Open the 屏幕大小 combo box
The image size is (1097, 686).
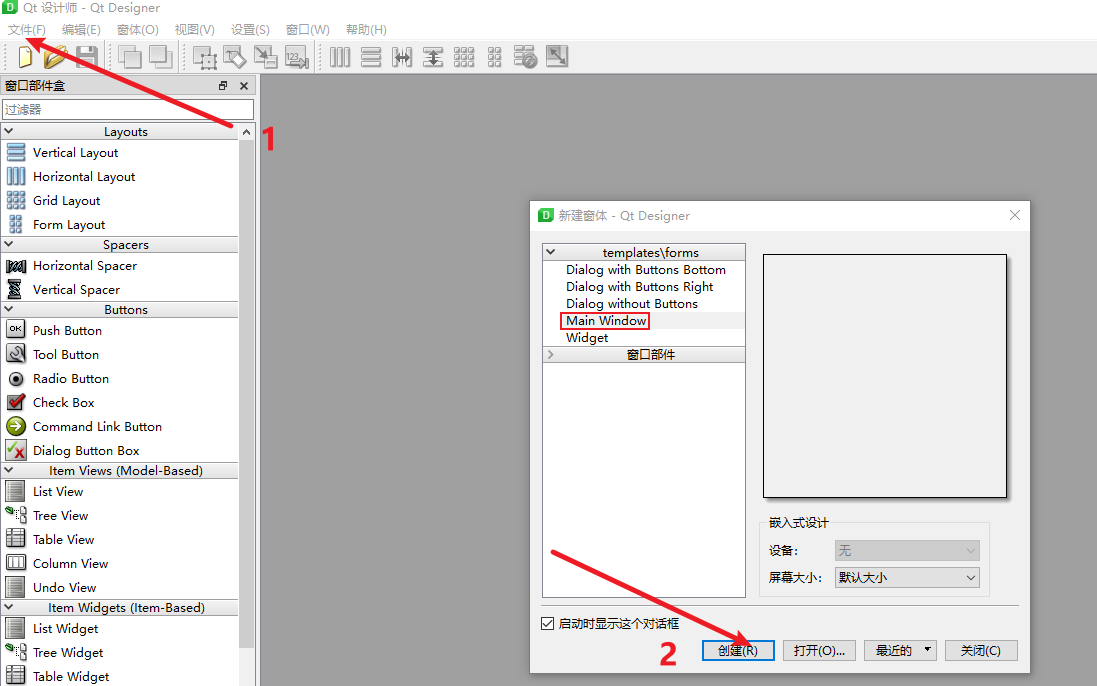pyautogui.click(x=907, y=578)
